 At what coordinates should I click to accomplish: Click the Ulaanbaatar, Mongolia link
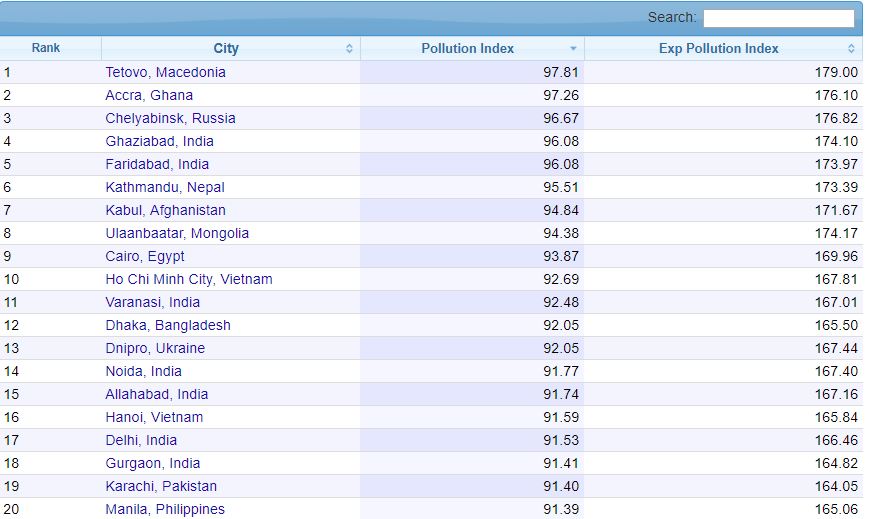tap(177, 233)
